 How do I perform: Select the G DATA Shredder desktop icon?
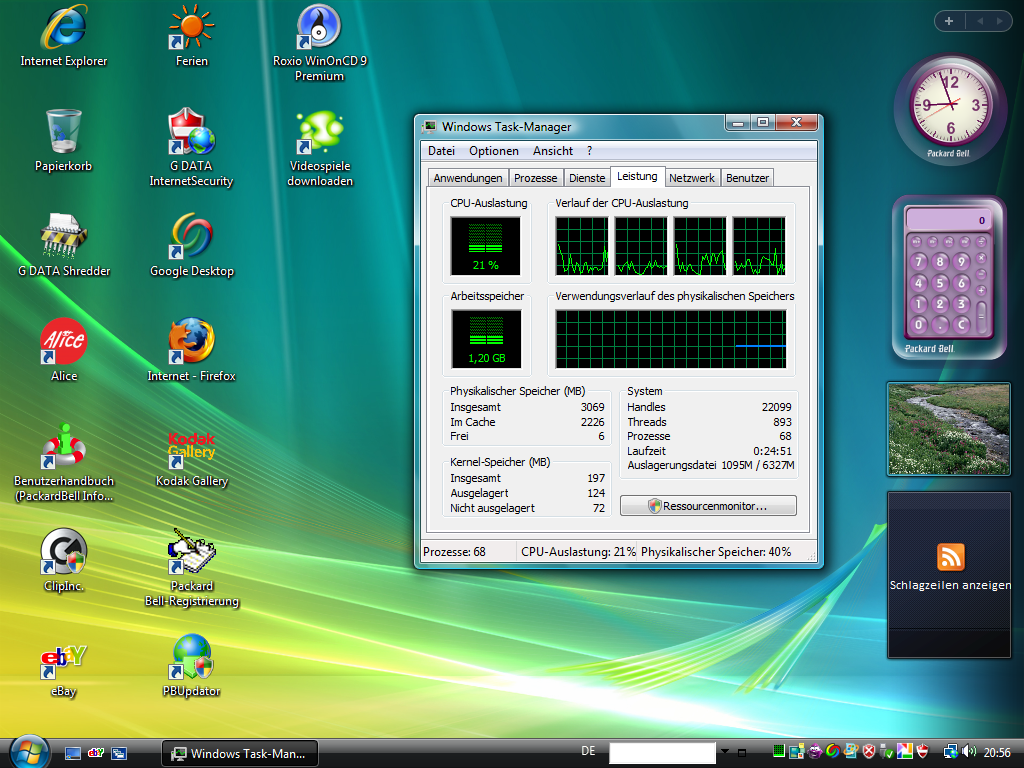(63, 246)
